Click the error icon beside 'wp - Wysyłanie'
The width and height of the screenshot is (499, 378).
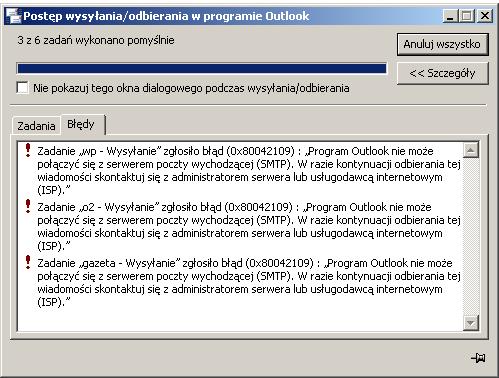tap(28, 150)
